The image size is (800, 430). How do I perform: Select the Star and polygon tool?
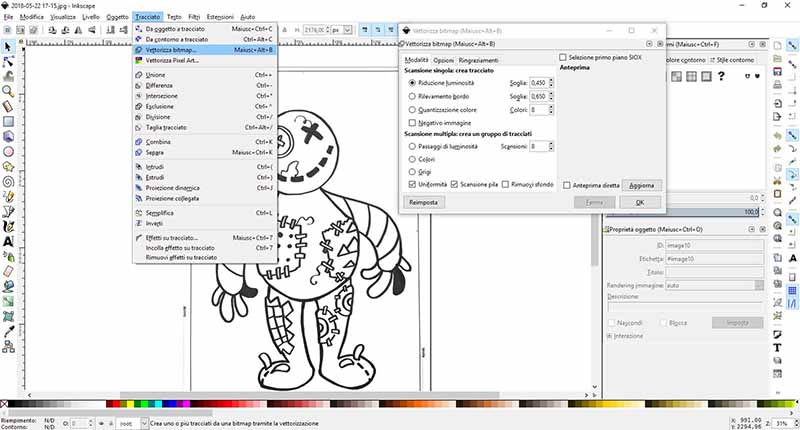[x=8, y=167]
